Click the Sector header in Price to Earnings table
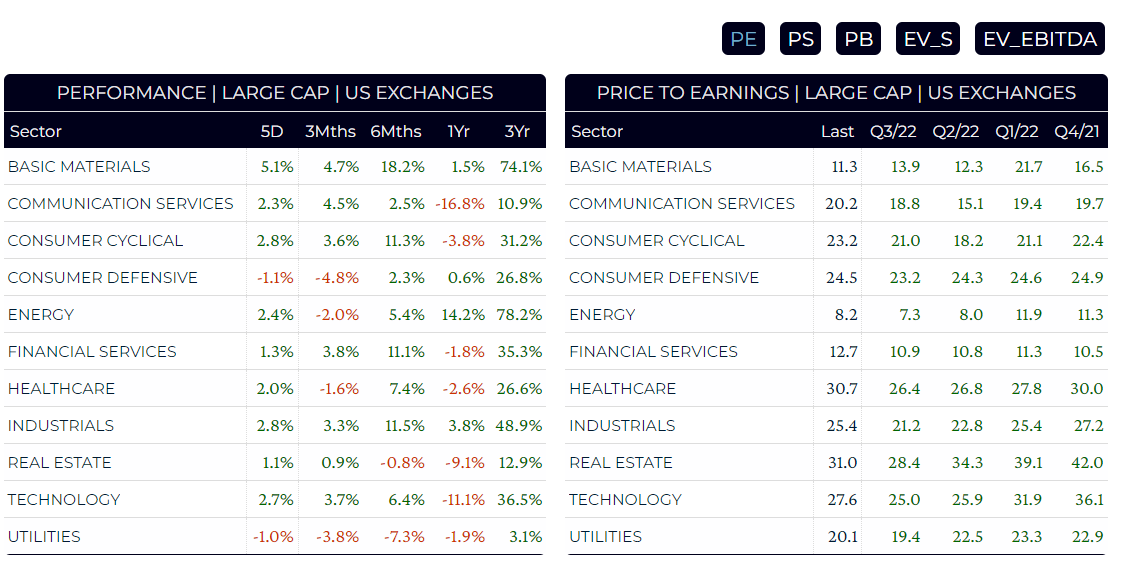1122x569 pixels. pyautogui.click(x=597, y=132)
